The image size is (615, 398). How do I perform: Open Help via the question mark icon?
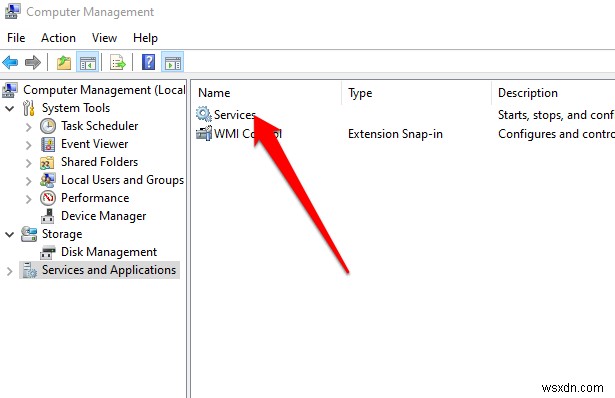tap(148, 62)
